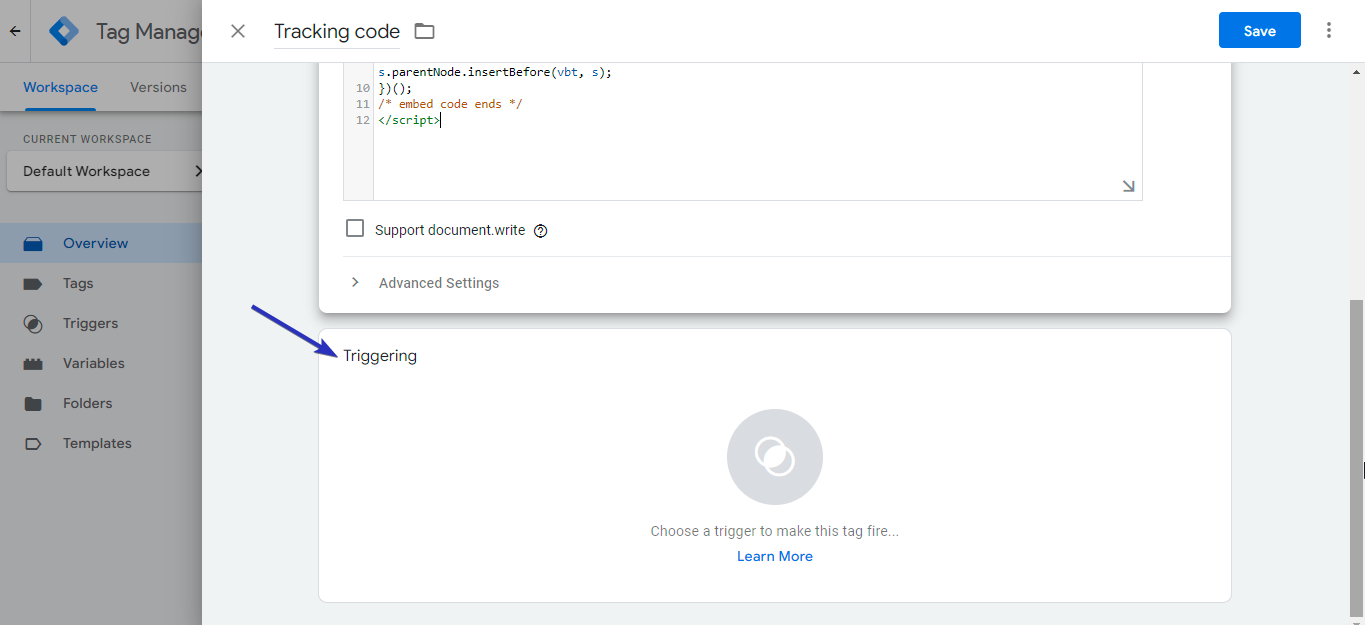Open help for Support document.write
Screen dimensions: 1365x625
click(541, 231)
